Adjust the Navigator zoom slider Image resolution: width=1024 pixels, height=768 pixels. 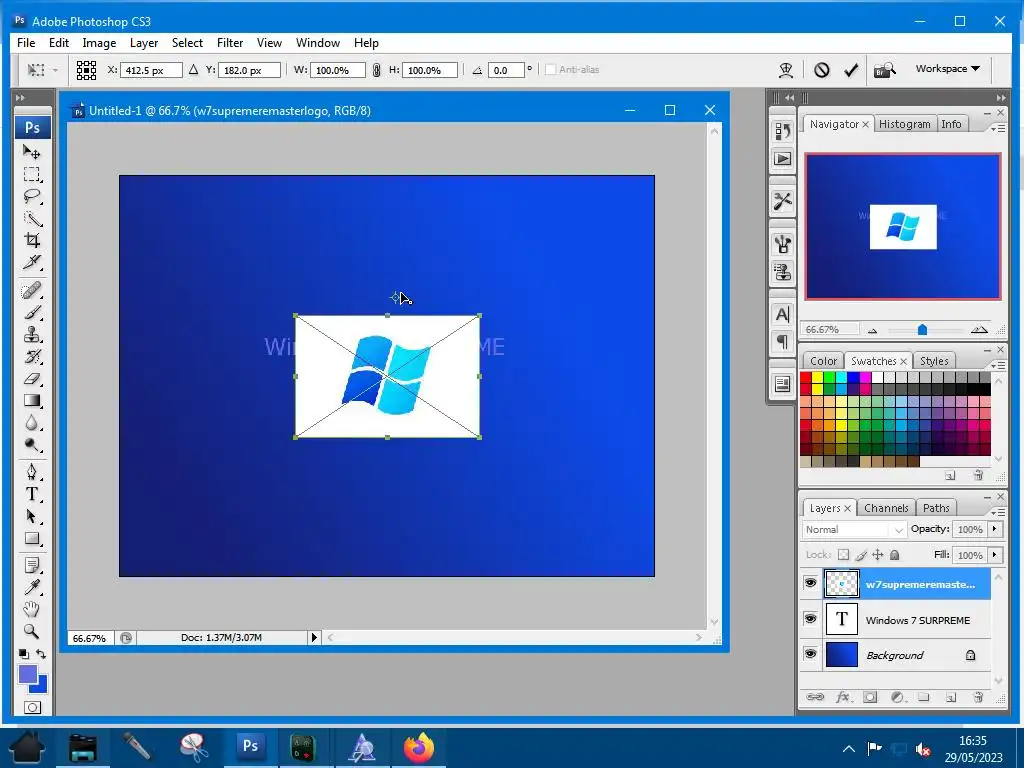[x=922, y=330]
